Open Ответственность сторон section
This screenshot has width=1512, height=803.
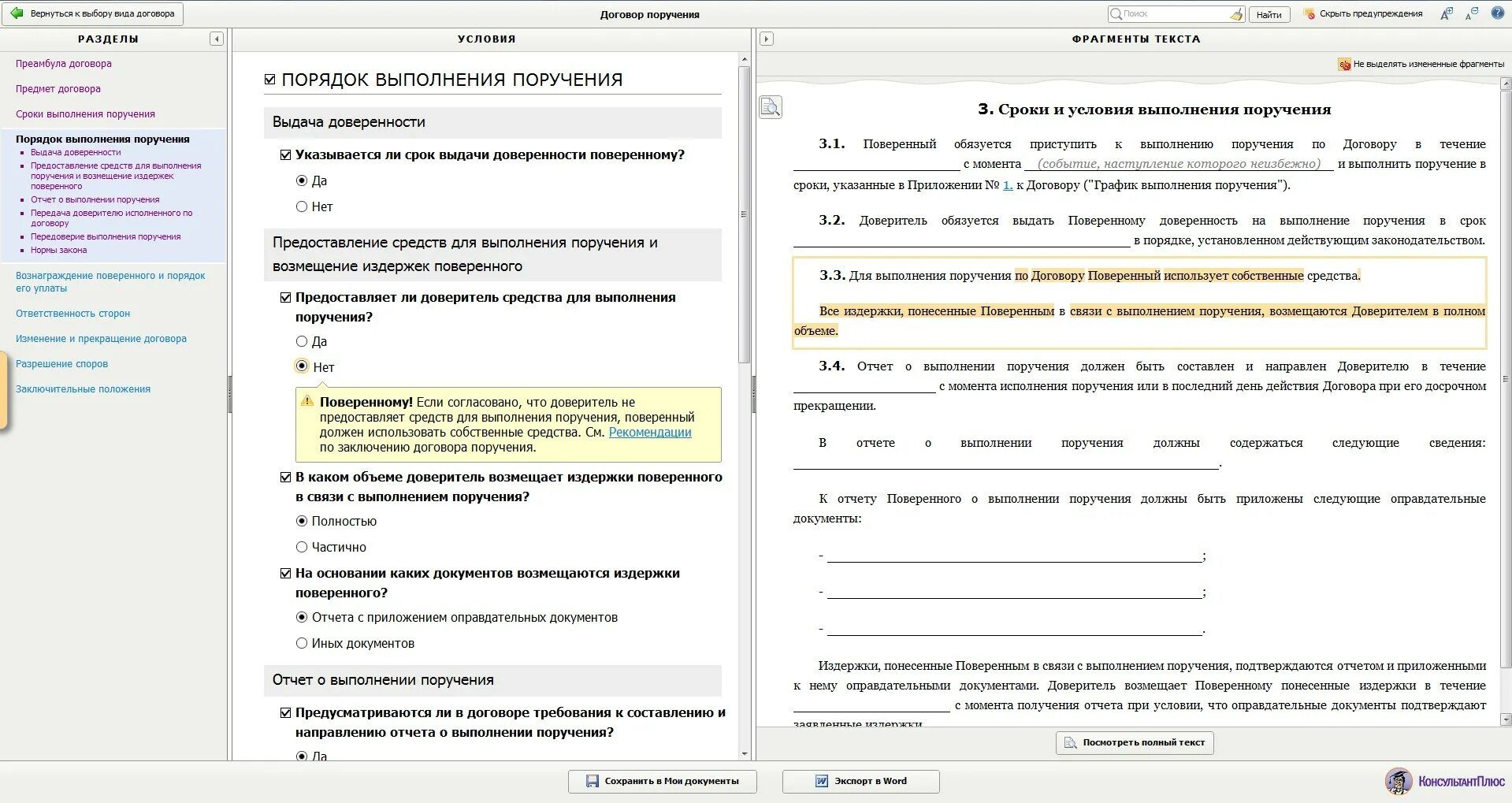point(72,314)
